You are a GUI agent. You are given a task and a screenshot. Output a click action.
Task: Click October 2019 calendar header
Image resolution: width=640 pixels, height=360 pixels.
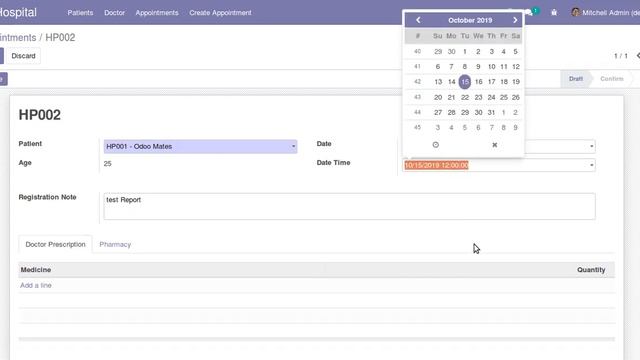[x=470, y=20]
